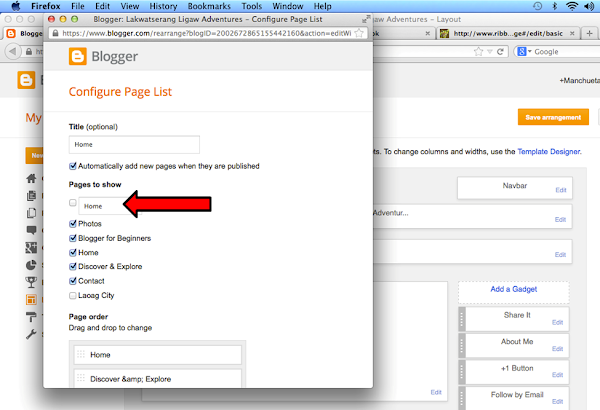Click the popup address bar URL
Viewport: 600px width, 410px height.
pyautogui.click(x=207, y=33)
